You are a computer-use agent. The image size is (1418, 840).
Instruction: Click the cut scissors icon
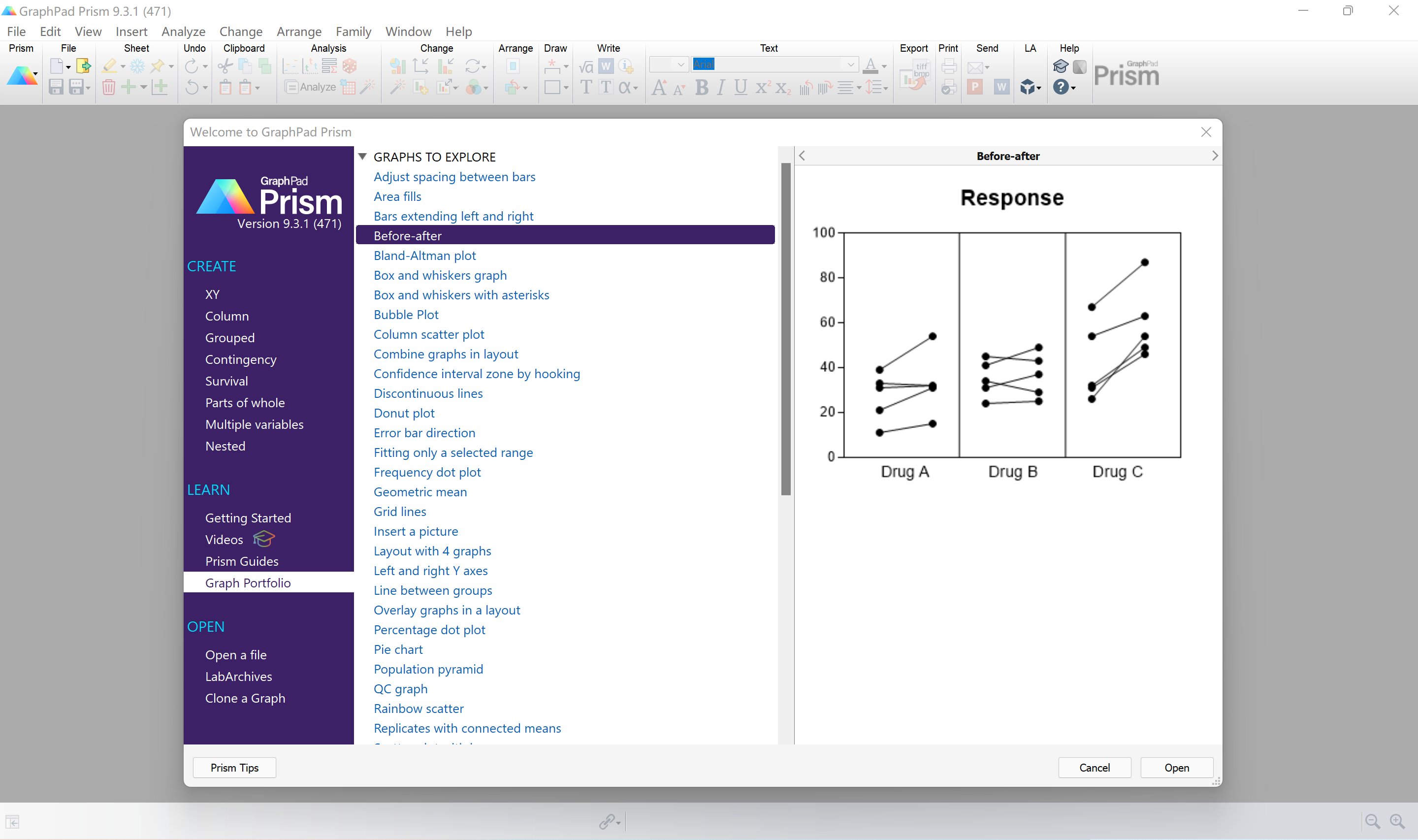coord(225,66)
